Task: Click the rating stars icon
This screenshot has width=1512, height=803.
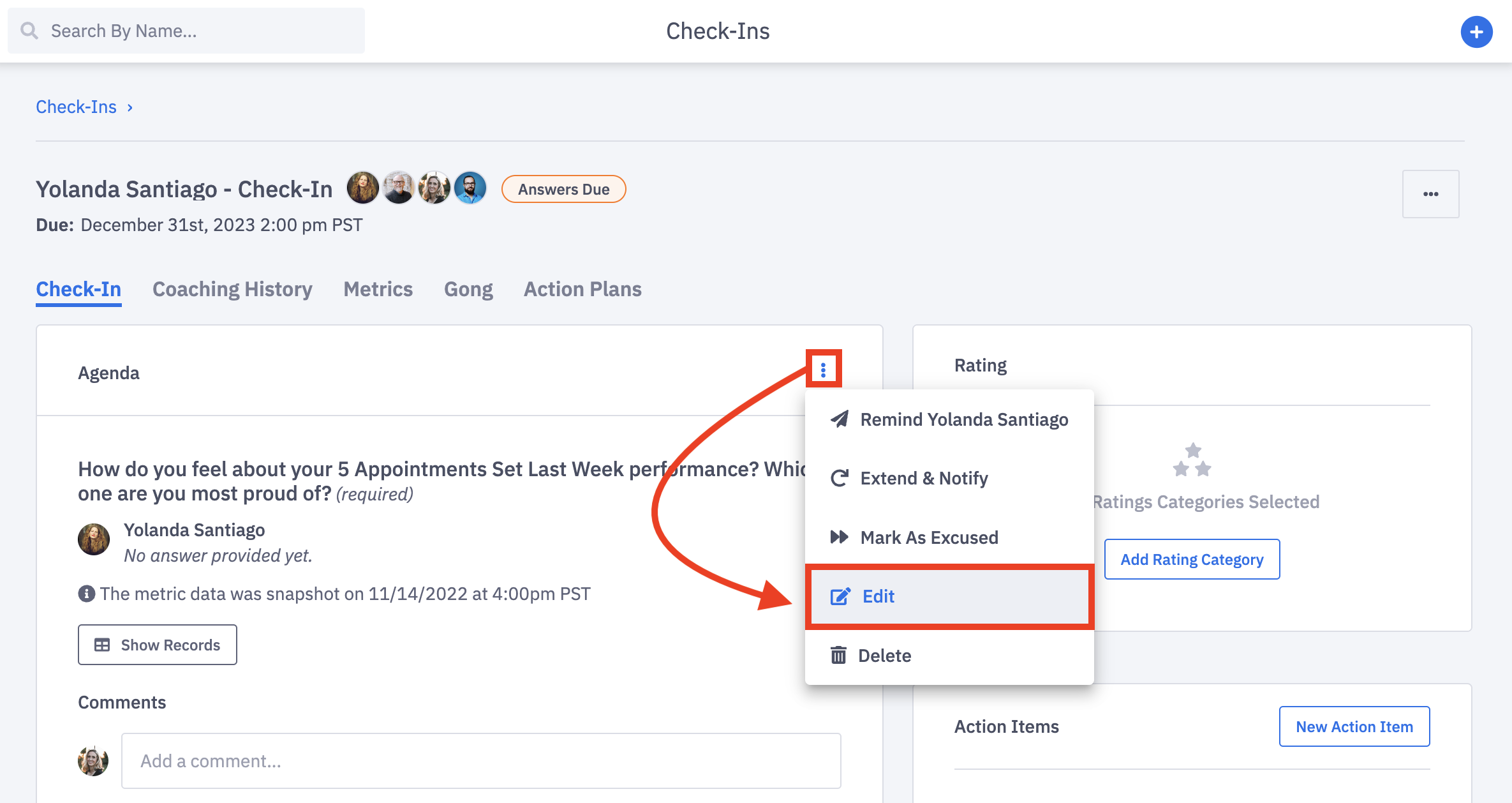Action: [1192, 460]
